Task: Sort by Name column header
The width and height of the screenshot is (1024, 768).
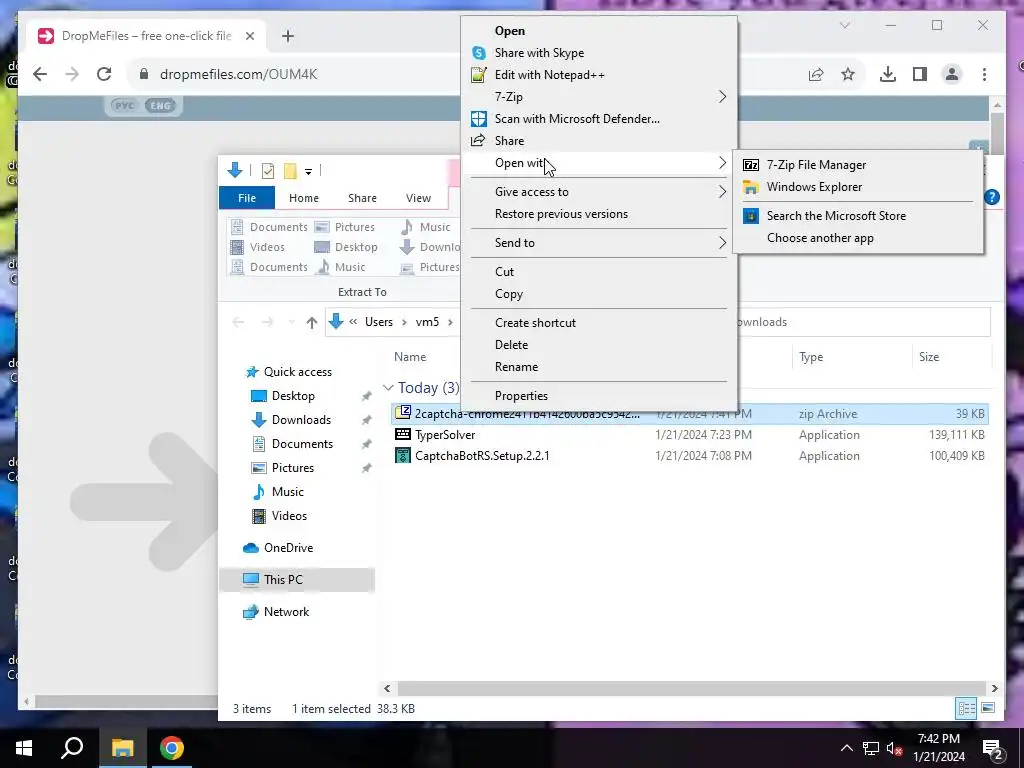Action: point(410,357)
